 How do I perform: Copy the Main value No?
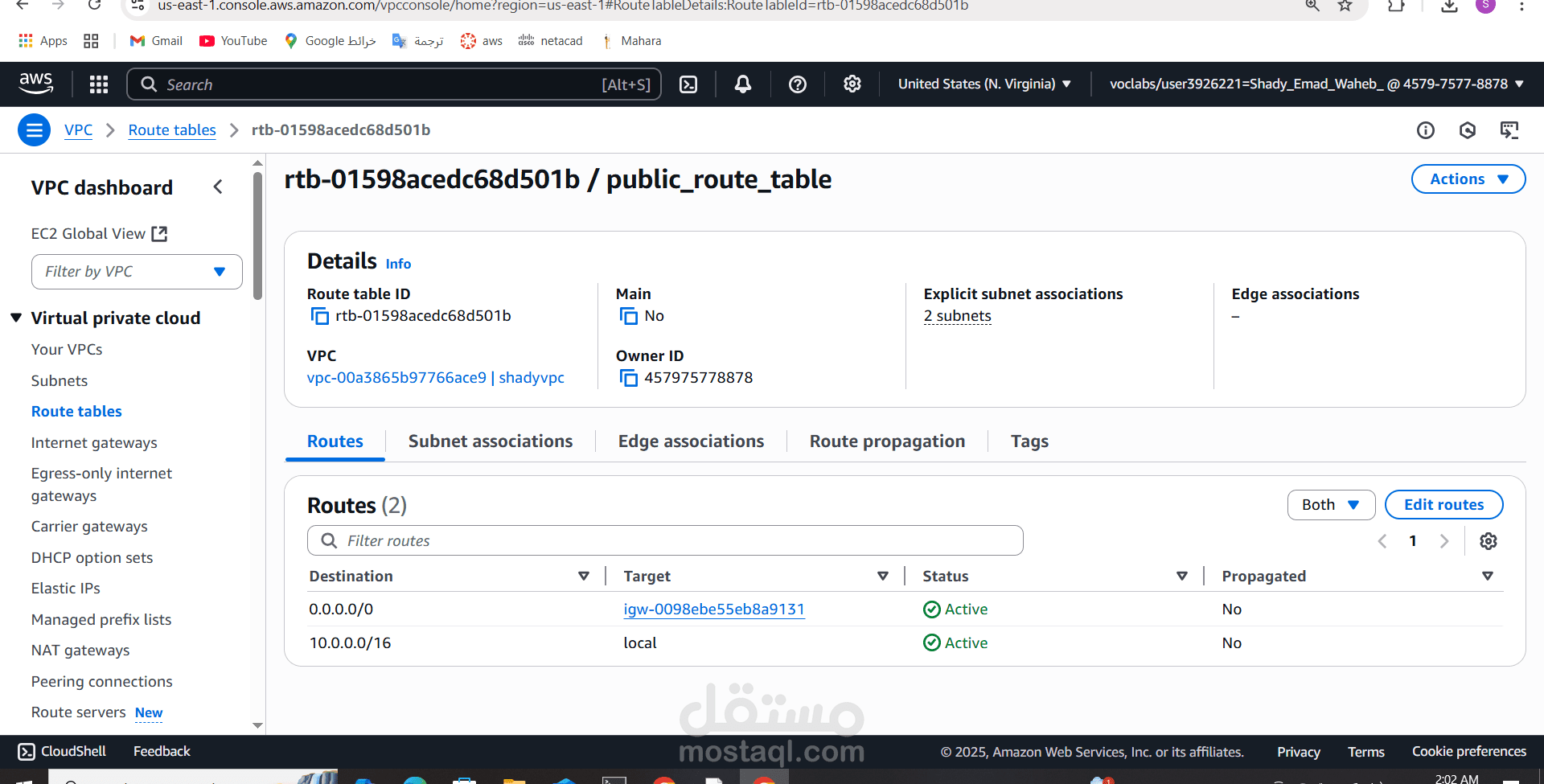[628, 316]
